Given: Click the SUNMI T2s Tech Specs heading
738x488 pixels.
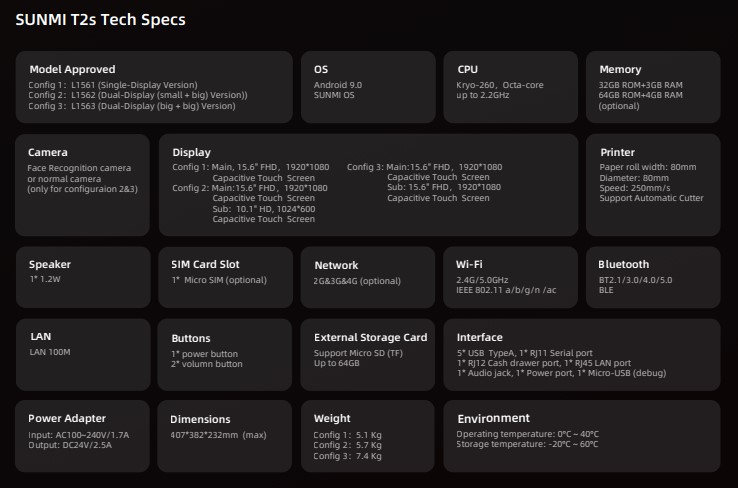Looking at the screenshot, I should click(100, 20).
